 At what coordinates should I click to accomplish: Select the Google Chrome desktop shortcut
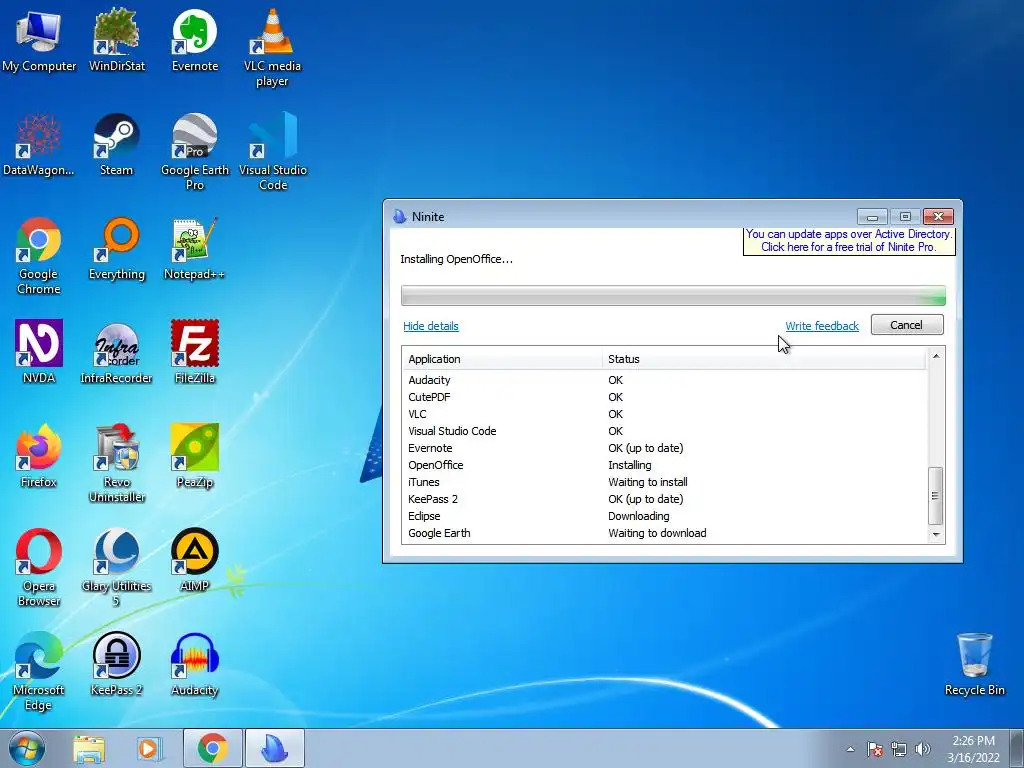click(x=39, y=256)
